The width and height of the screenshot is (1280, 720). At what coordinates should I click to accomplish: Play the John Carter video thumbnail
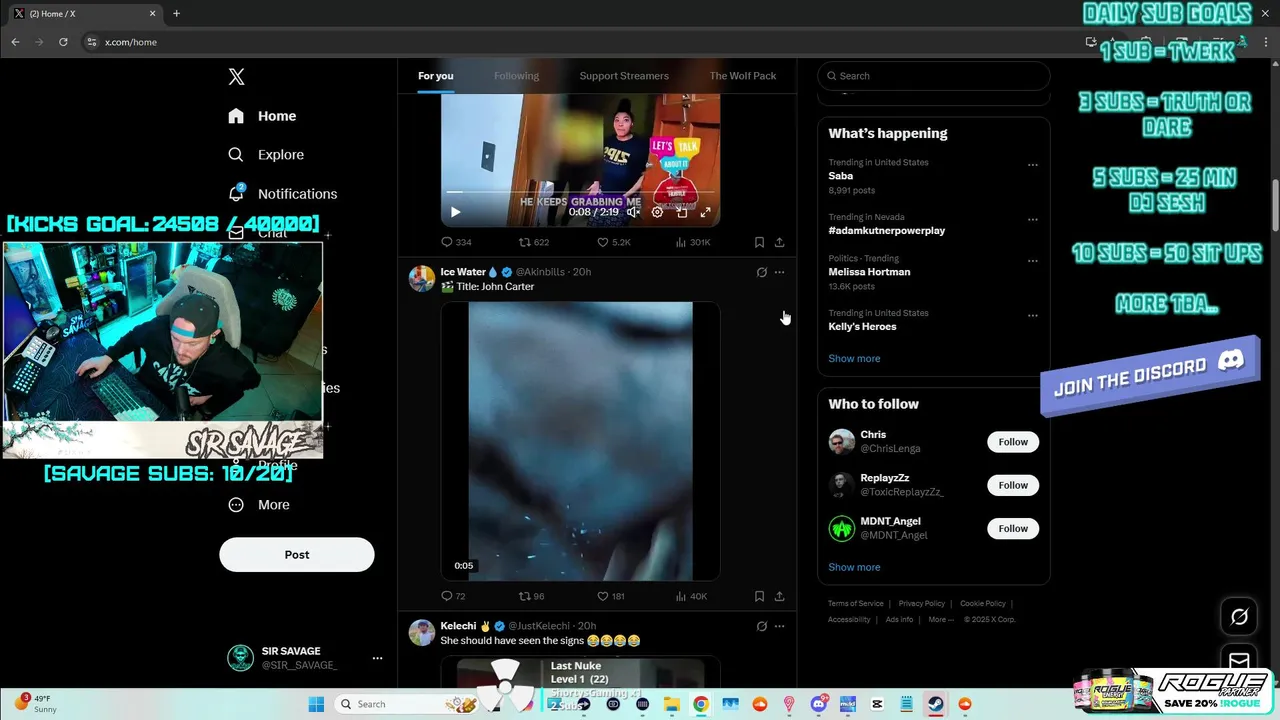[x=580, y=441]
